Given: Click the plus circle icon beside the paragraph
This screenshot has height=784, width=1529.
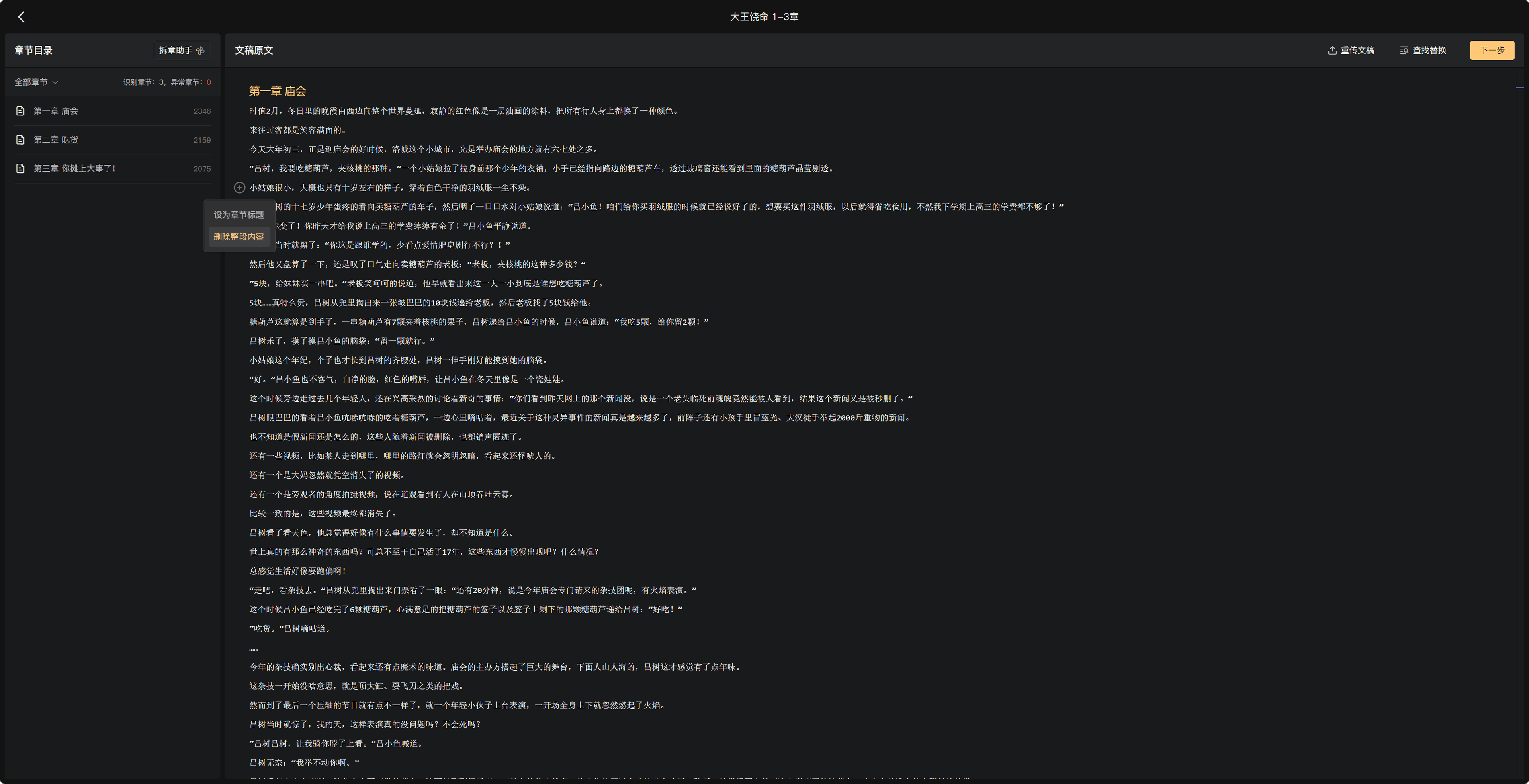Looking at the screenshot, I should coord(239,188).
